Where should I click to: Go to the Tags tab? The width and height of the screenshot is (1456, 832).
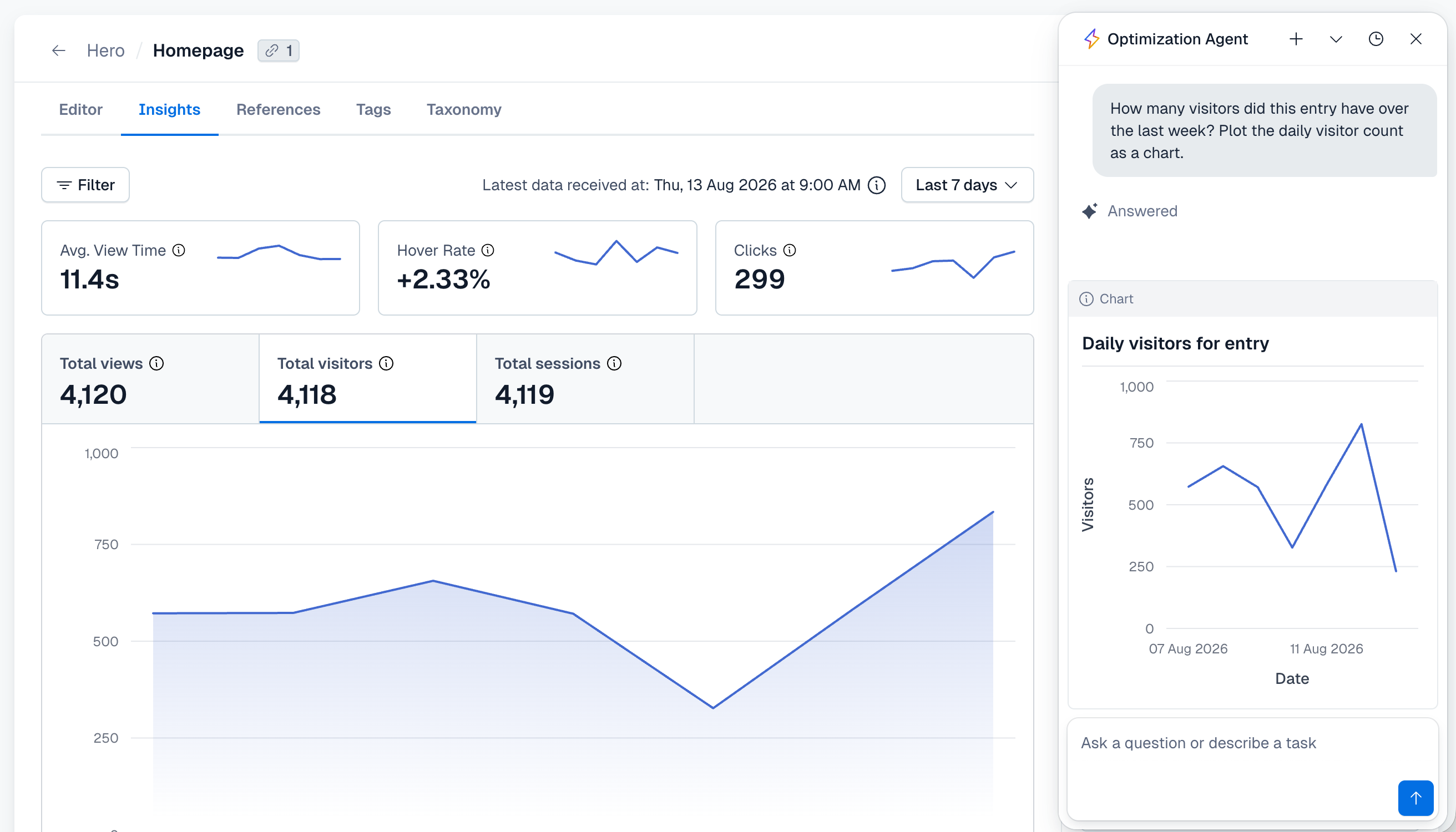pyautogui.click(x=373, y=109)
